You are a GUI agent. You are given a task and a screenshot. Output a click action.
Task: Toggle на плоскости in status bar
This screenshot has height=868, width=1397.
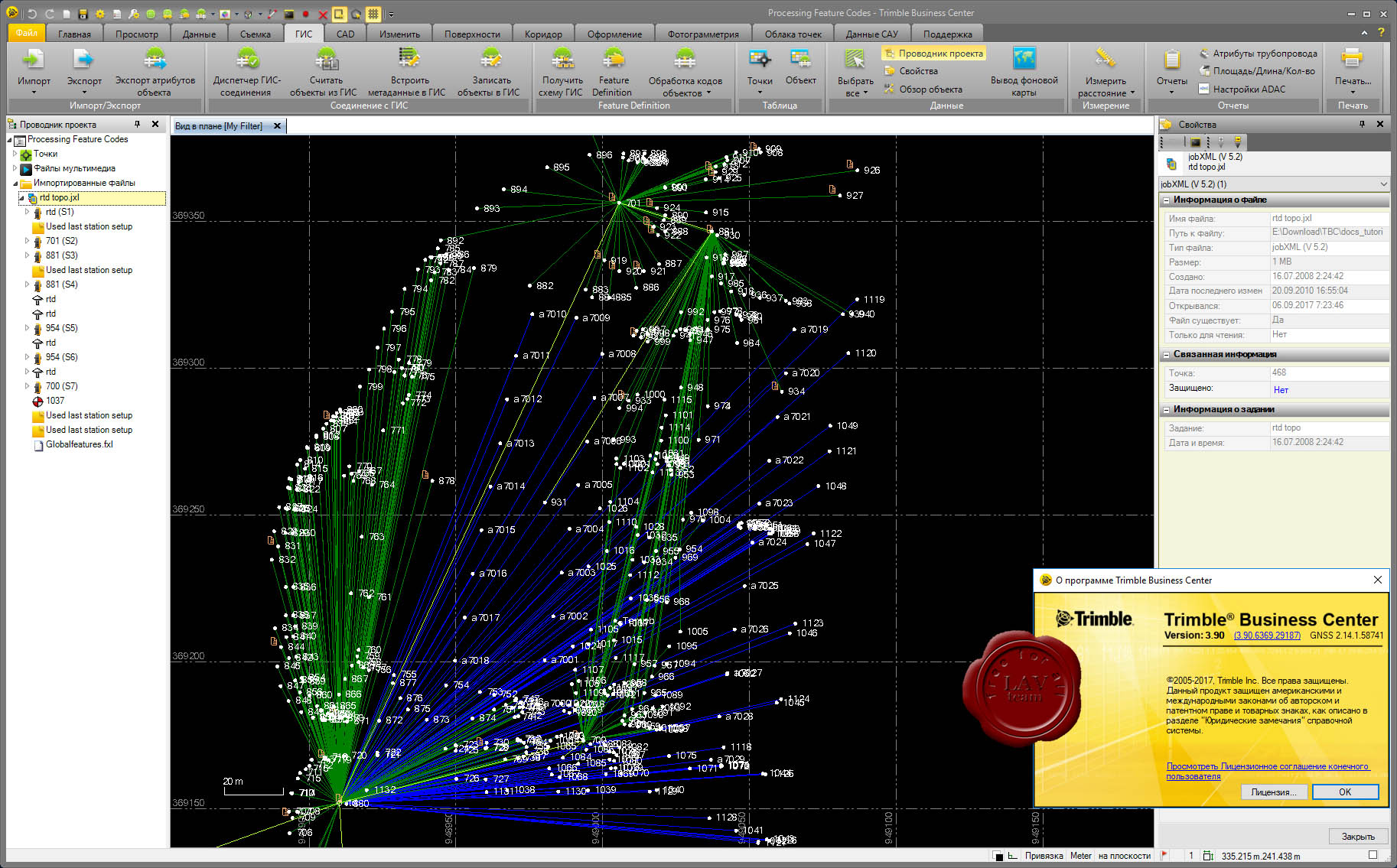pos(1124,856)
